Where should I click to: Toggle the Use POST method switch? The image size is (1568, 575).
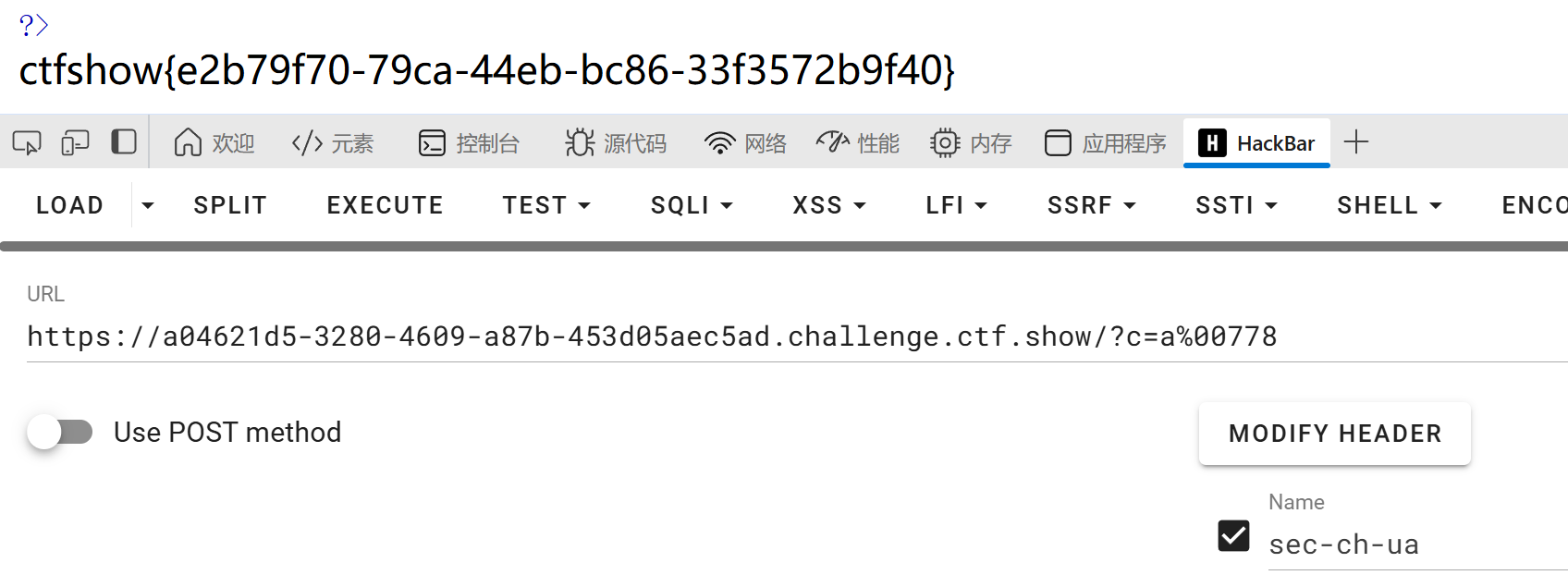(x=61, y=432)
